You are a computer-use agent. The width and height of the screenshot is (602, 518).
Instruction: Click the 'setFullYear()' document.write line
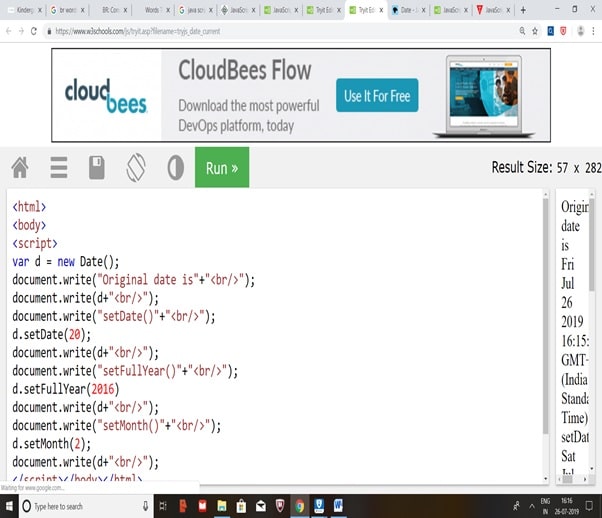pyautogui.click(x=125, y=371)
